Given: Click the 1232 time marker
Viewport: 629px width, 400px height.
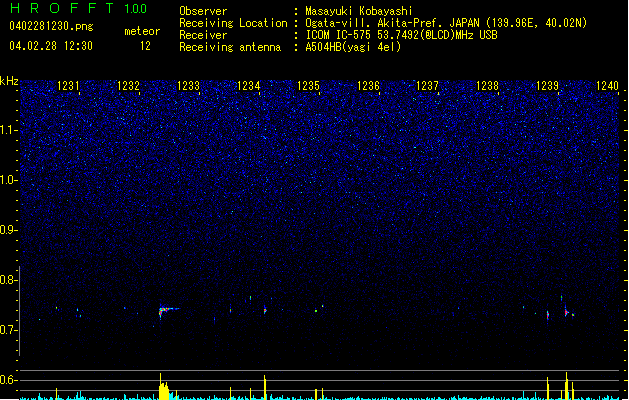Looking at the screenshot, I should tap(128, 86).
